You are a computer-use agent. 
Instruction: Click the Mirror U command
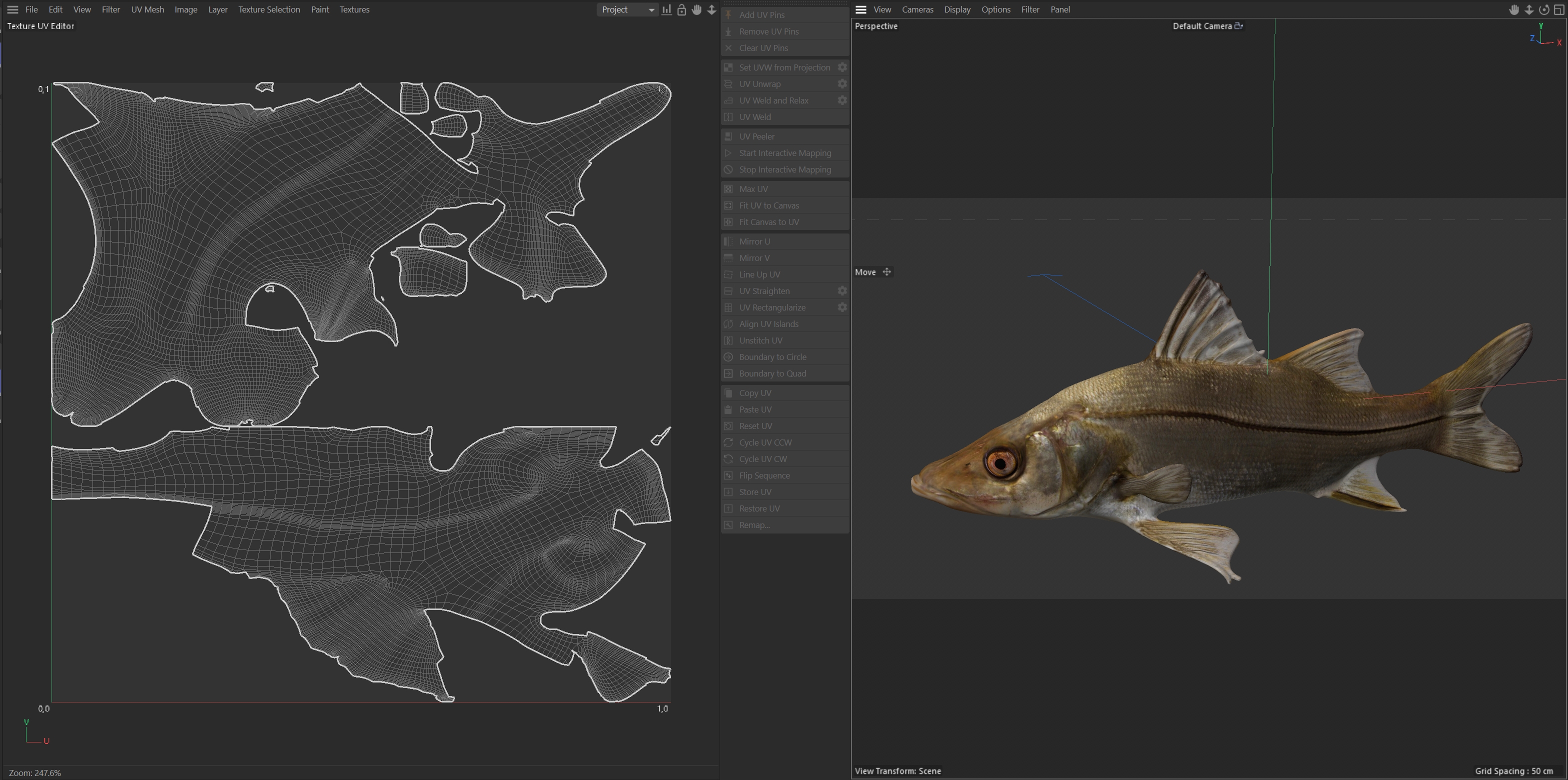[x=754, y=241]
